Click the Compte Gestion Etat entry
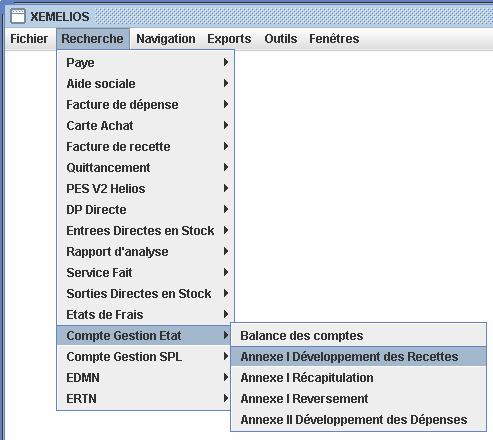The height and width of the screenshot is (440, 493). [x=144, y=335]
